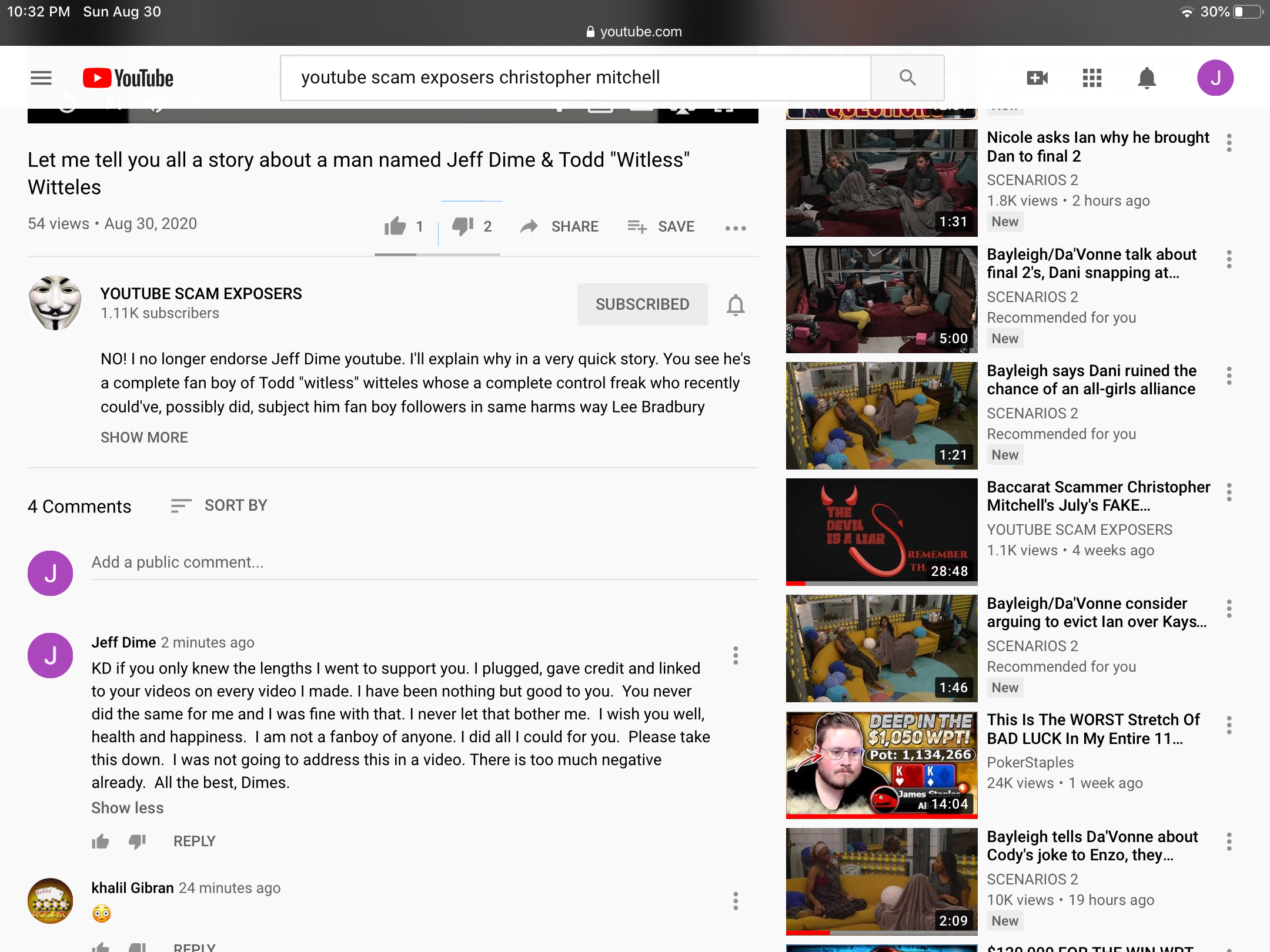Collapse Jeff Dime comment with Show less
Screen dimensions: 1270x952
click(x=128, y=807)
